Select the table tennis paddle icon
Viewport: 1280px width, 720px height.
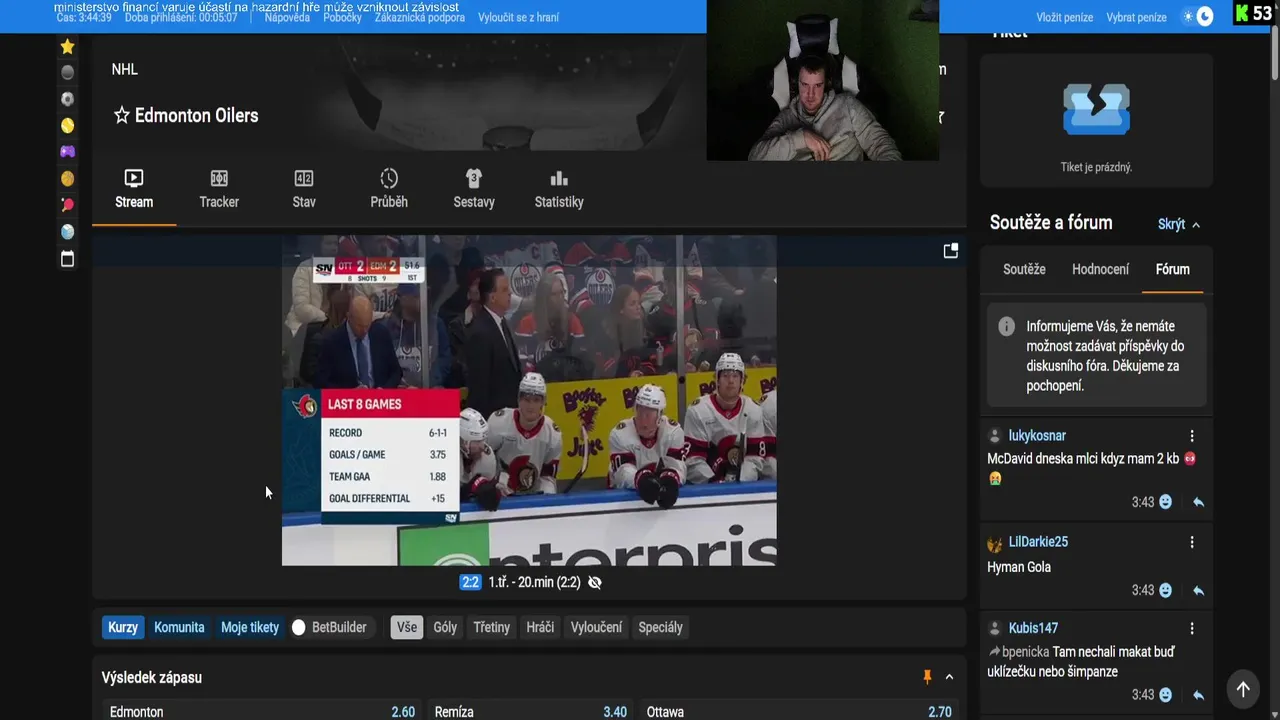tap(67, 205)
